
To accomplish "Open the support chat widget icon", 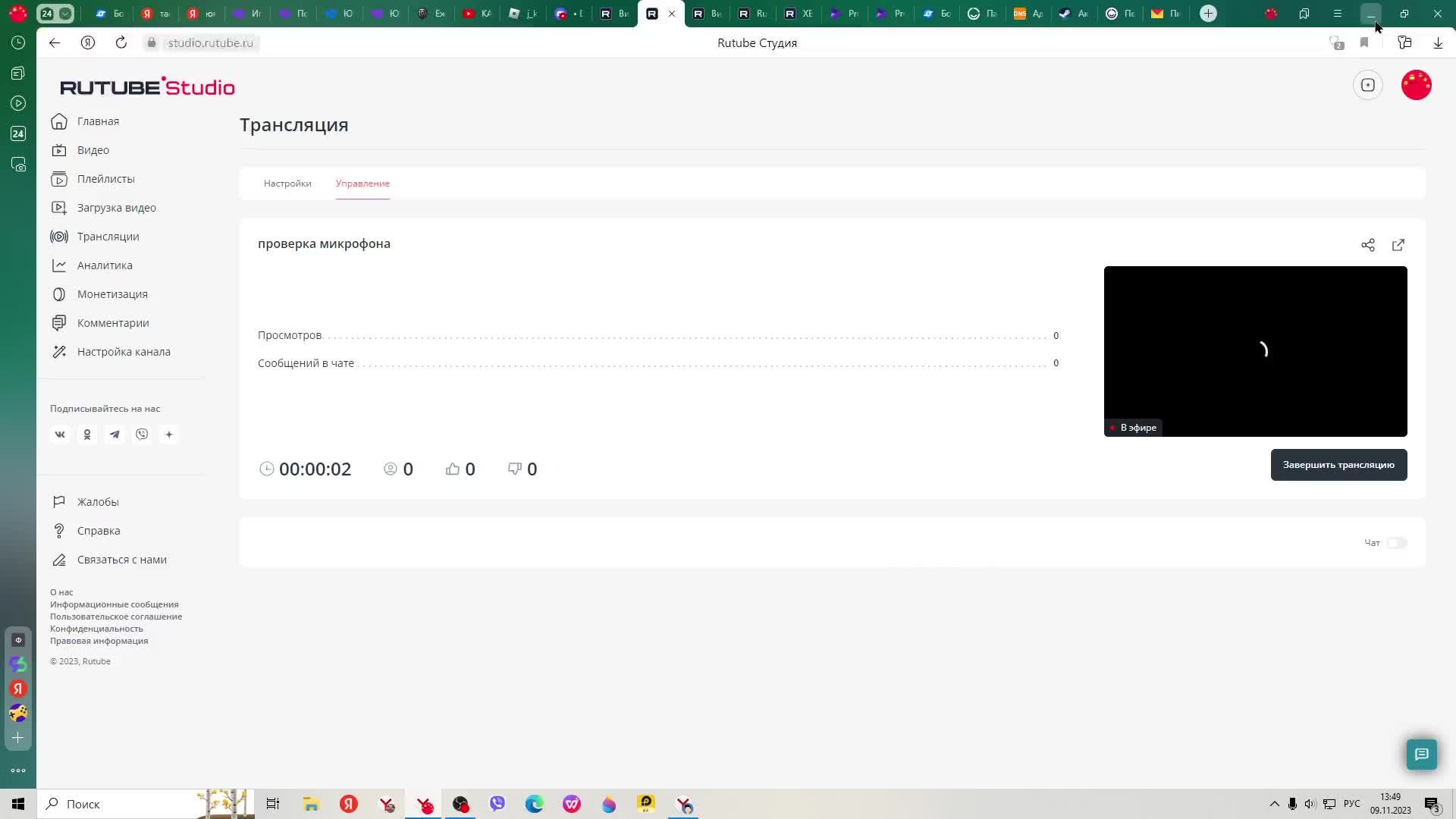I will coord(1421,754).
